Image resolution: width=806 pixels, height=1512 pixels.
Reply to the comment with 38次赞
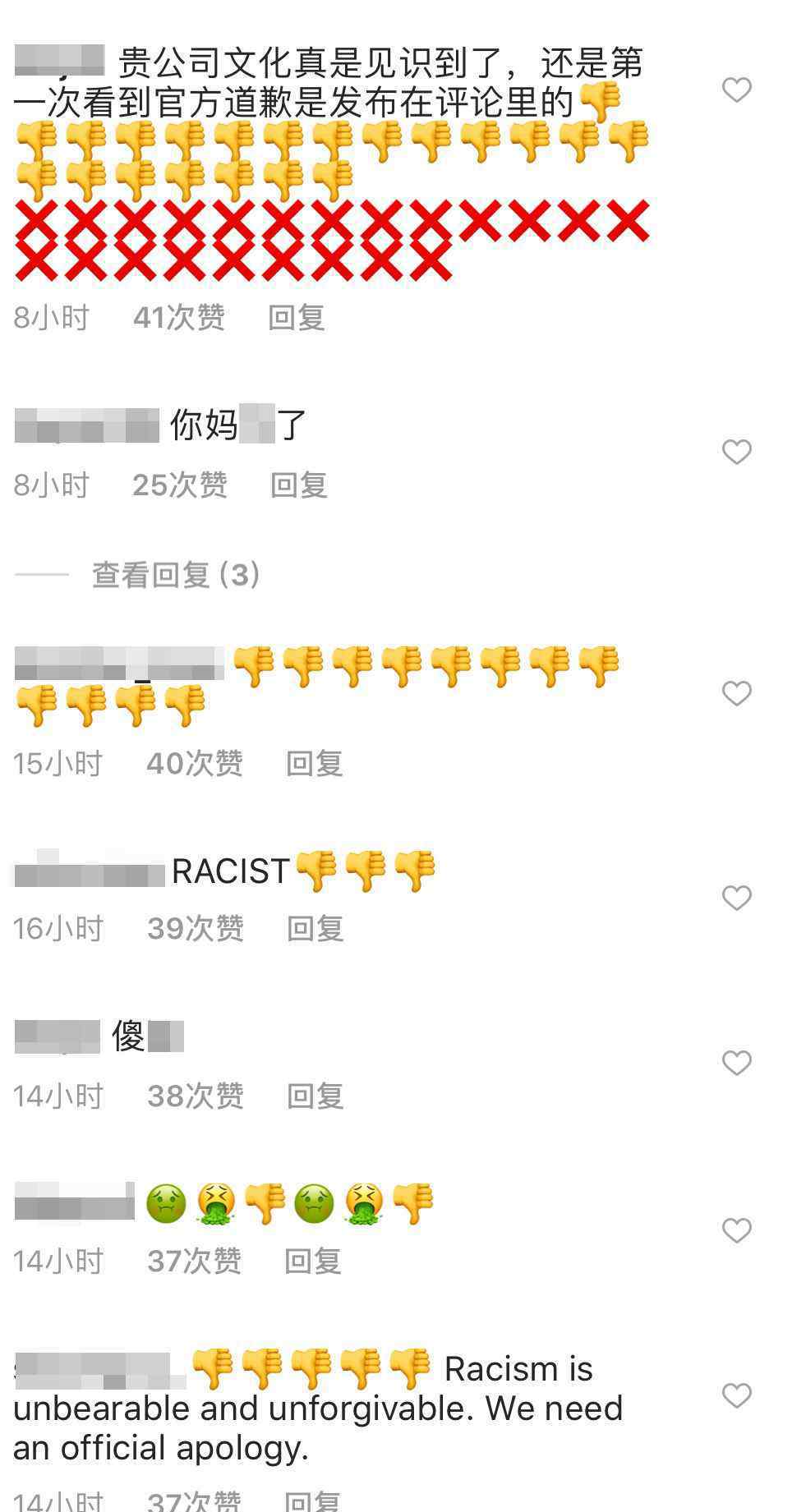pos(315,1096)
